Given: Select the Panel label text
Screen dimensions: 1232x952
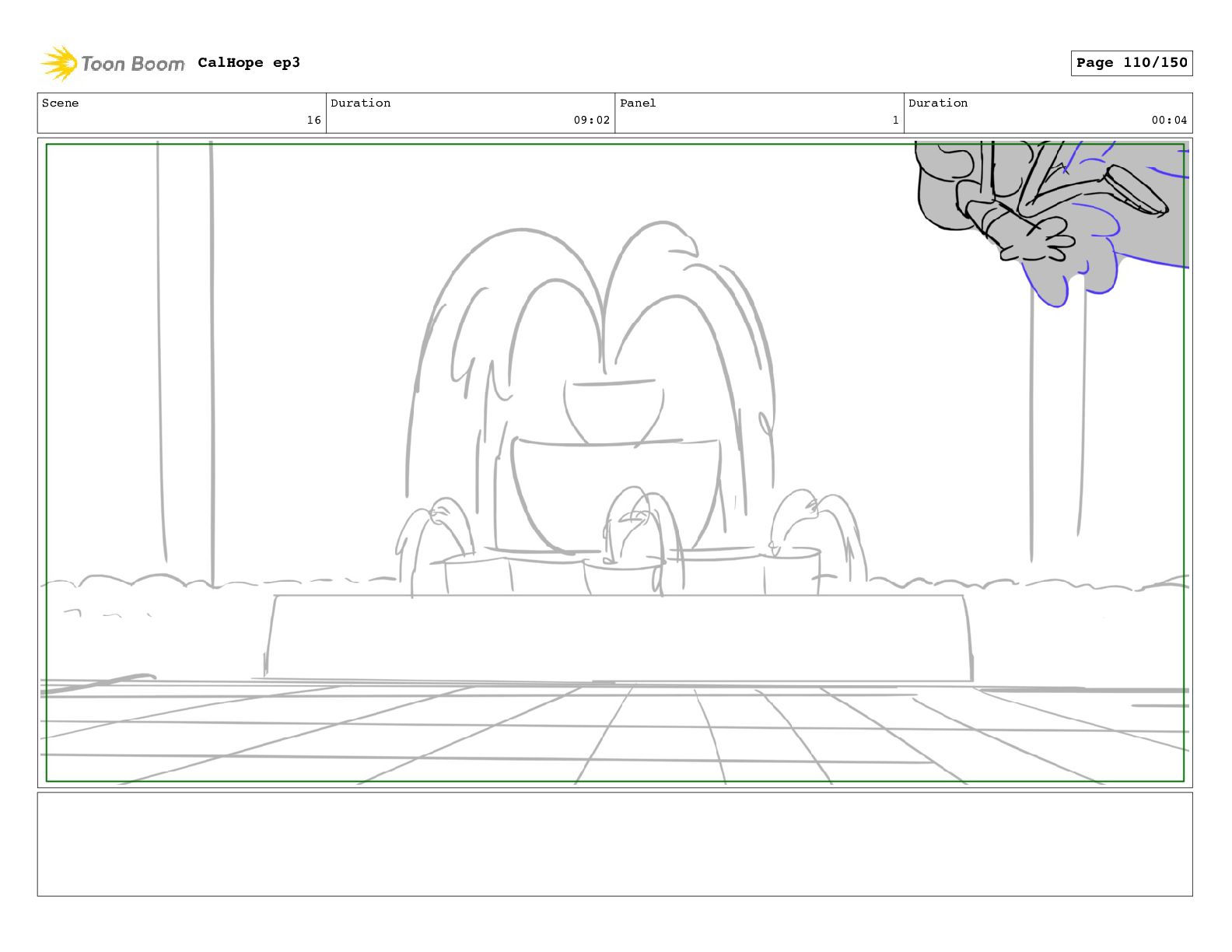Looking at the screenshot, I should 638,103.
